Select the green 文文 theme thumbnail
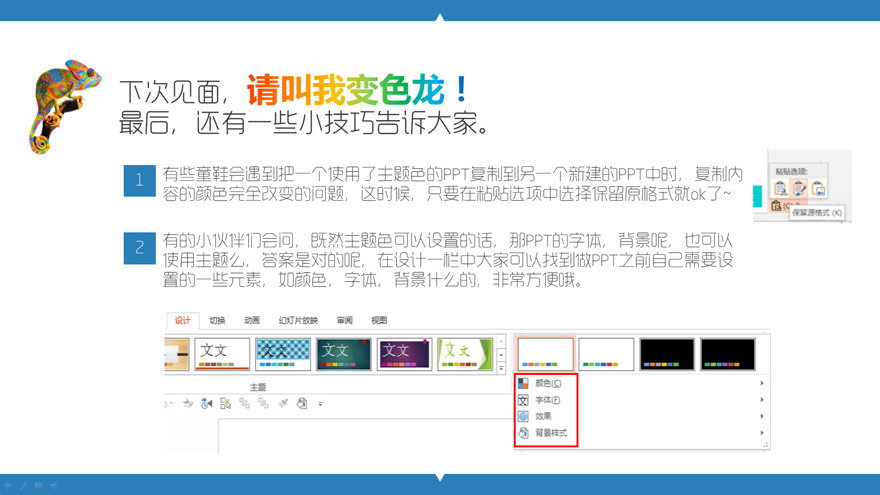 (x=465, y=353)
